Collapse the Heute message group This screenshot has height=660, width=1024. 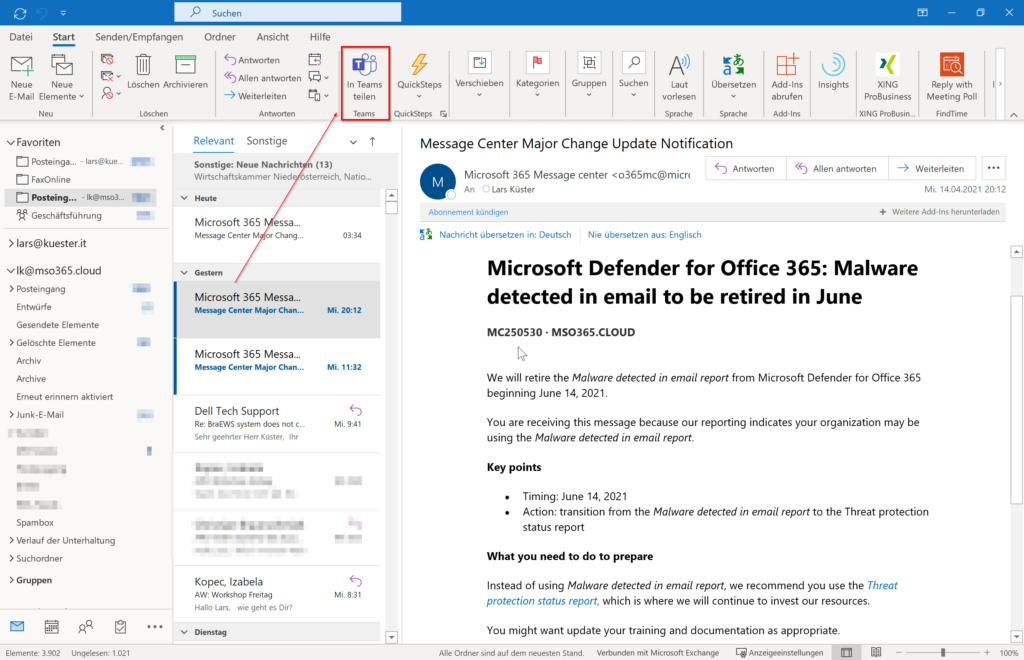pos(184,198)
